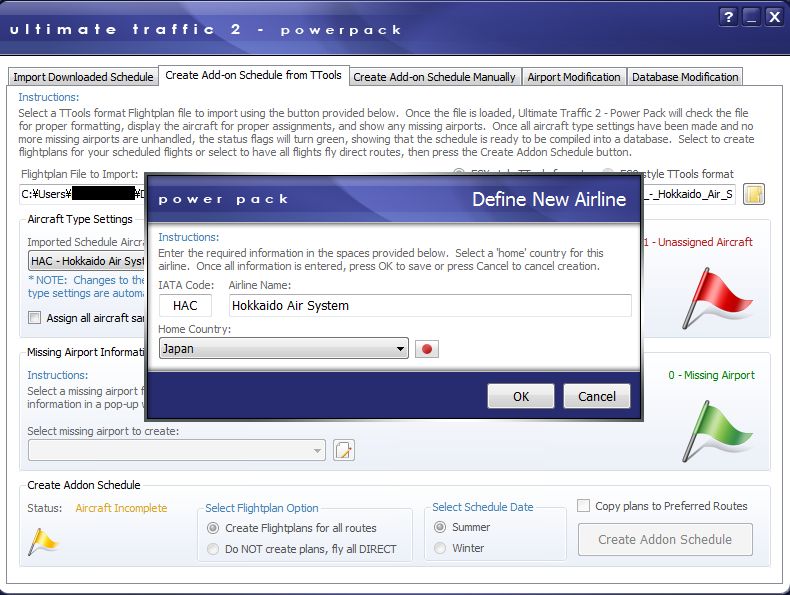Click the red Unassigned Aircraft flag
The image size is (790, 595).
pyautogui.click(x=716, y=298)
